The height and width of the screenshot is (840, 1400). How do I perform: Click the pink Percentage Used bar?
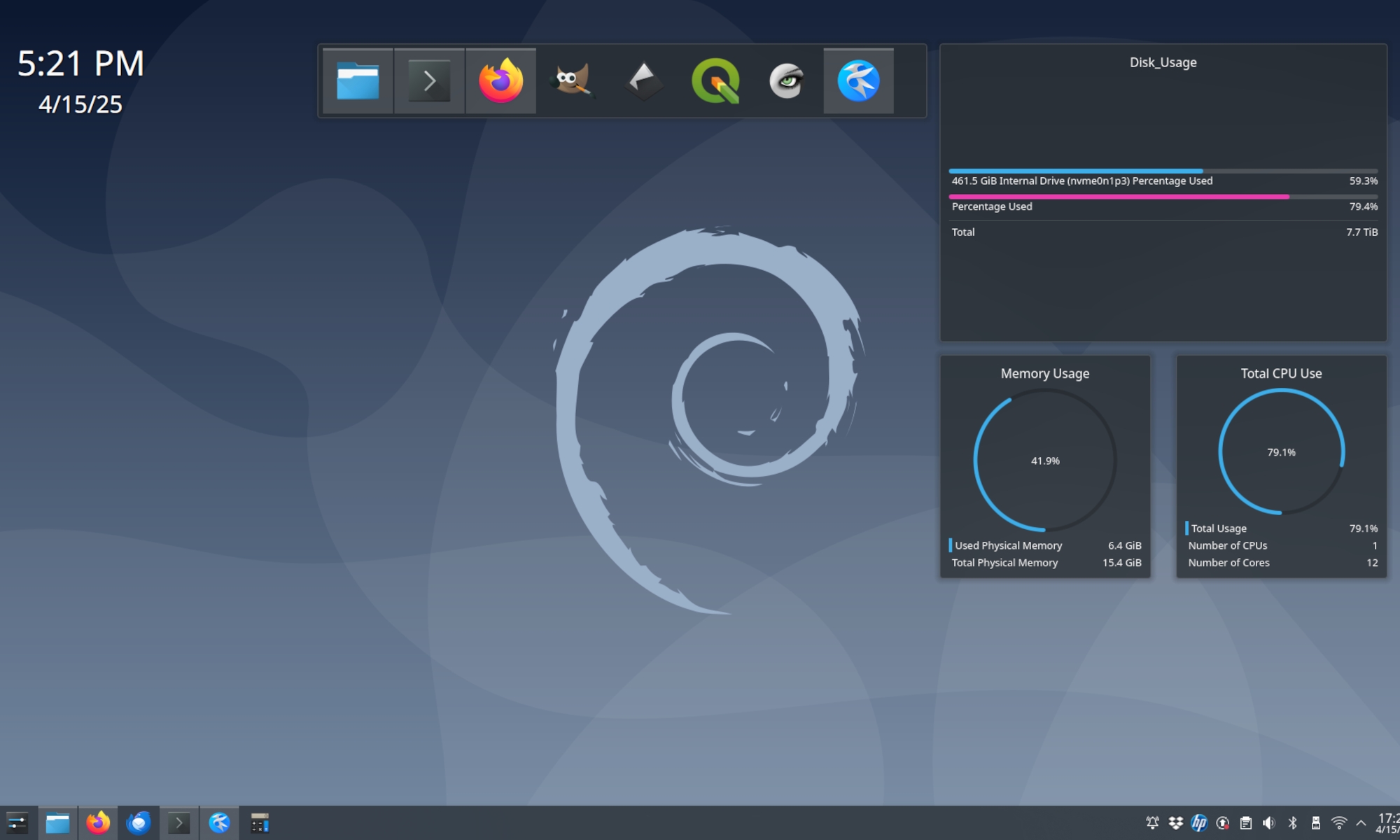click(1163, 197)
